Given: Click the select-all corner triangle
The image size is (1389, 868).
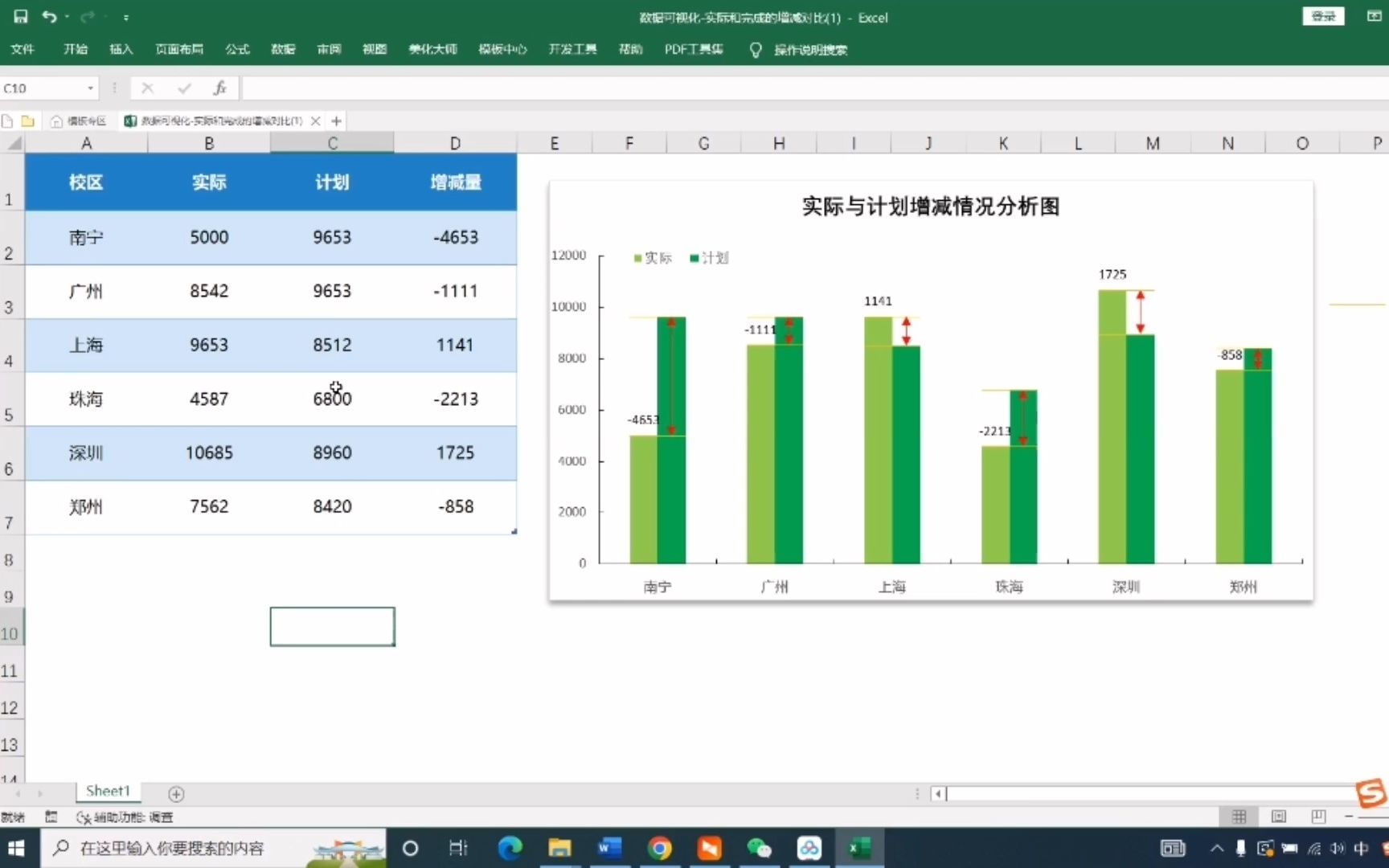Looking at the screenshot, I should [13, 143].
